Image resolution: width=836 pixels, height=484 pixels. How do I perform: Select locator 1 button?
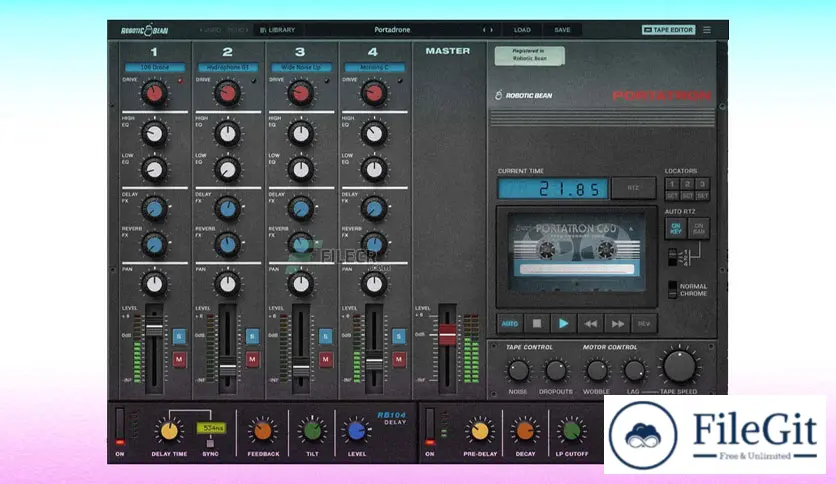[x=672, y=184]
